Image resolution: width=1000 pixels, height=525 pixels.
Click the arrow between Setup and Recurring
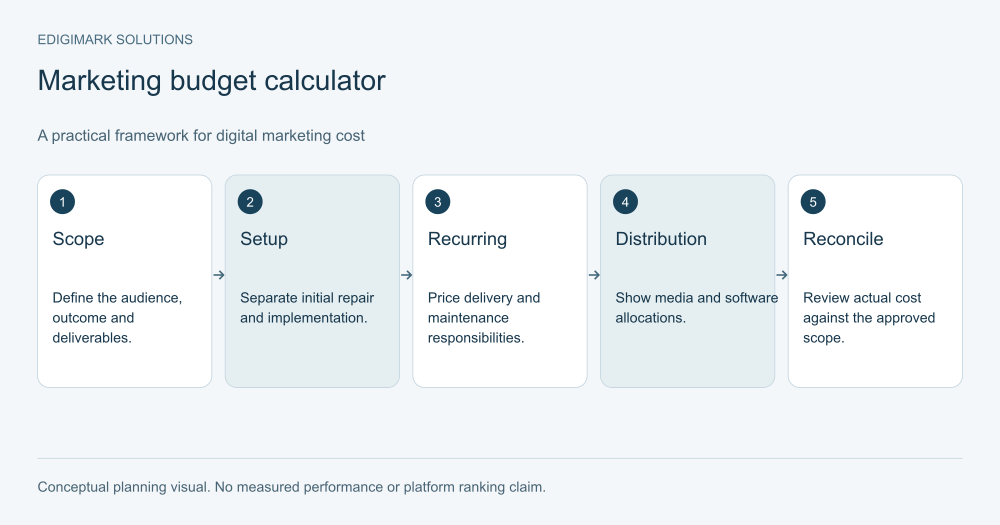click(x=406, y=275)
